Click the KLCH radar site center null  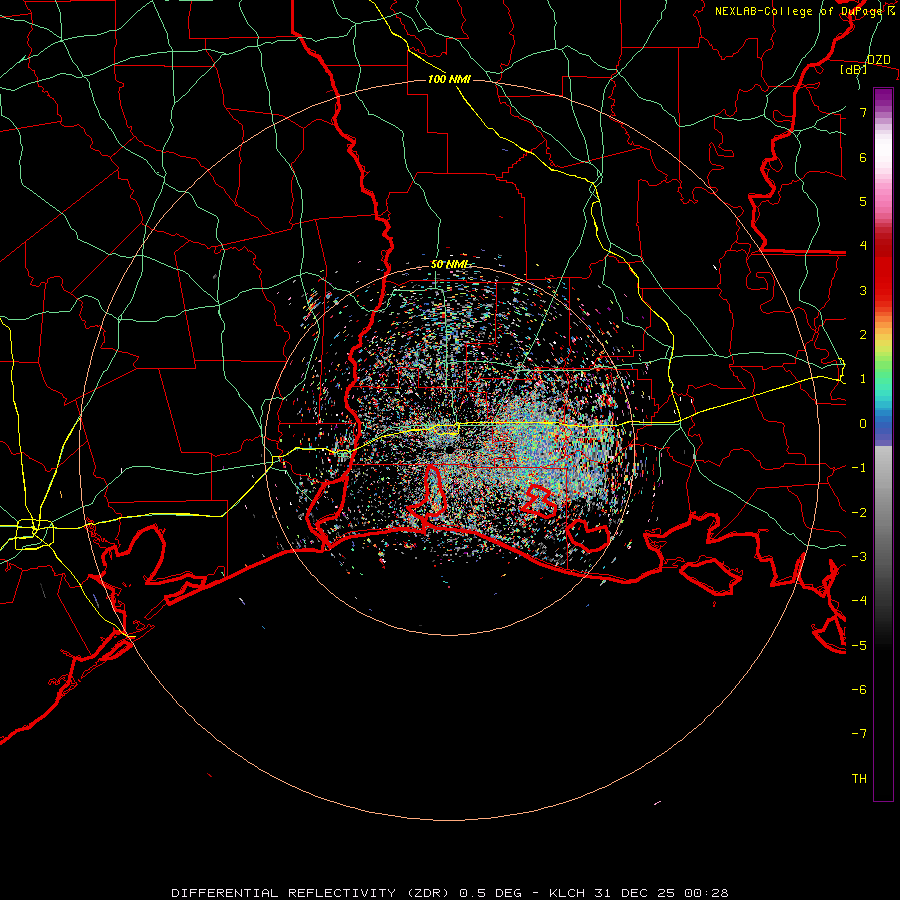(x=449, y=449)
